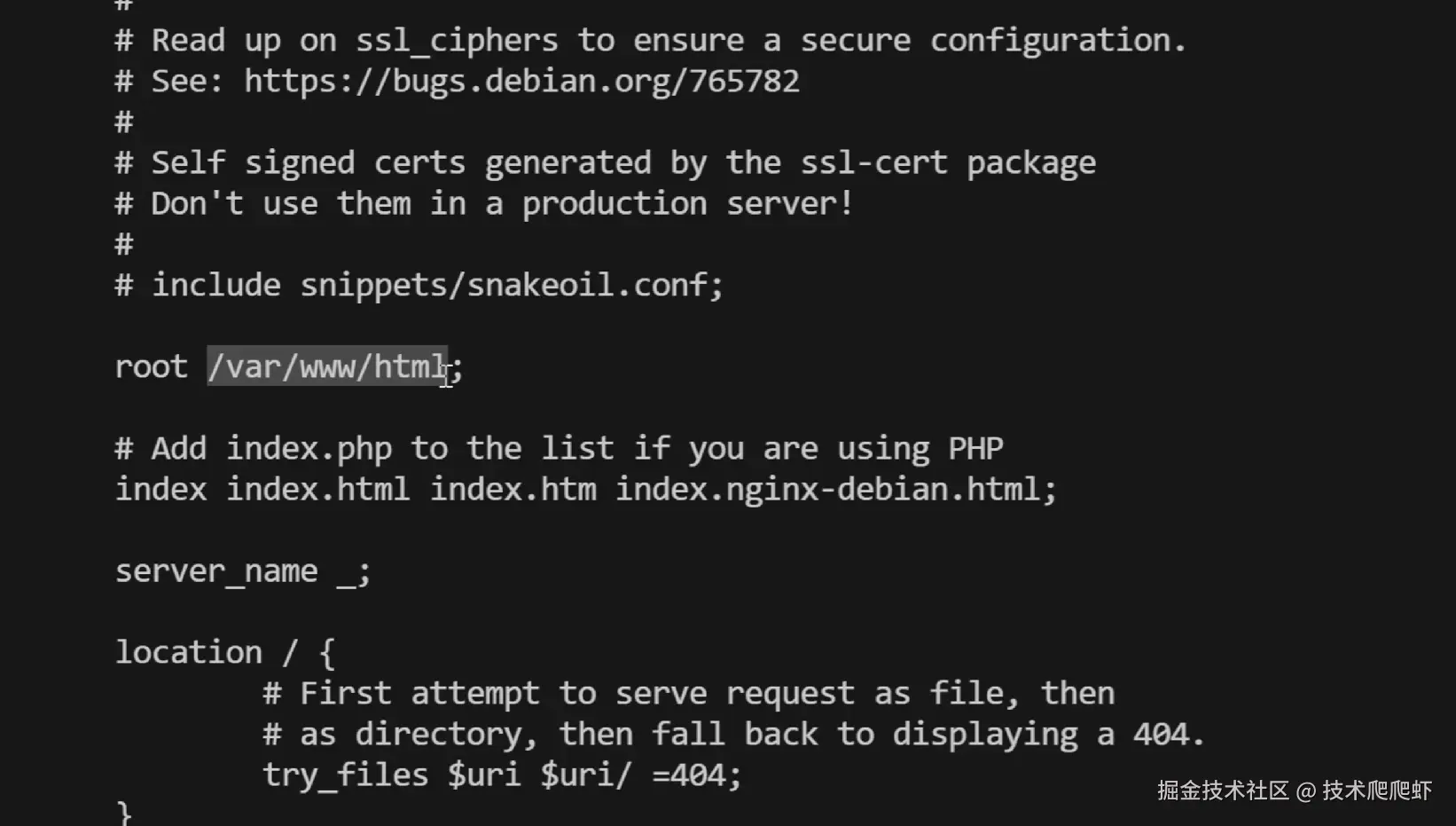Click index.php in the PHP comment
Image resolution: width=1456 pixels, height=826 pixels.
pyautogui.click(x=309, y=449)
